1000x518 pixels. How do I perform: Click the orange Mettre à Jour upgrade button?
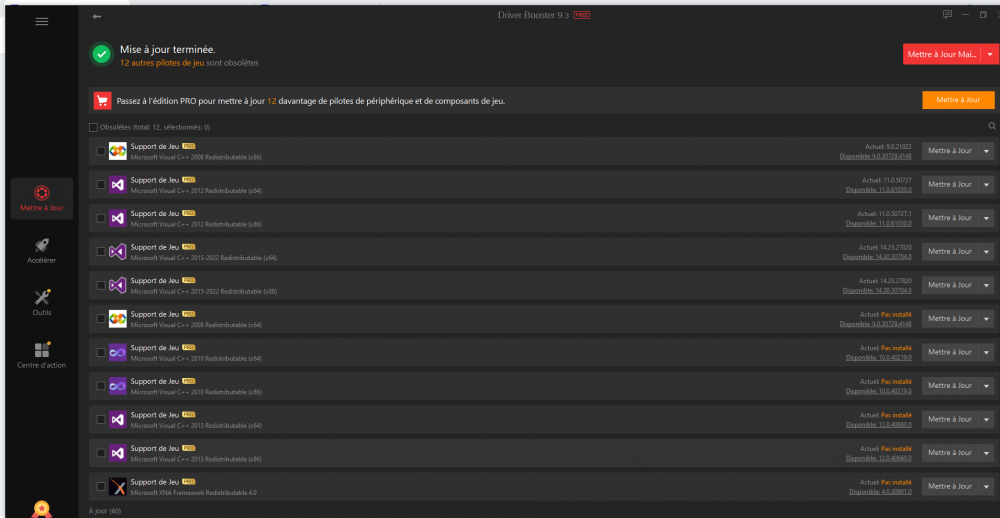[x=959, y=100]
